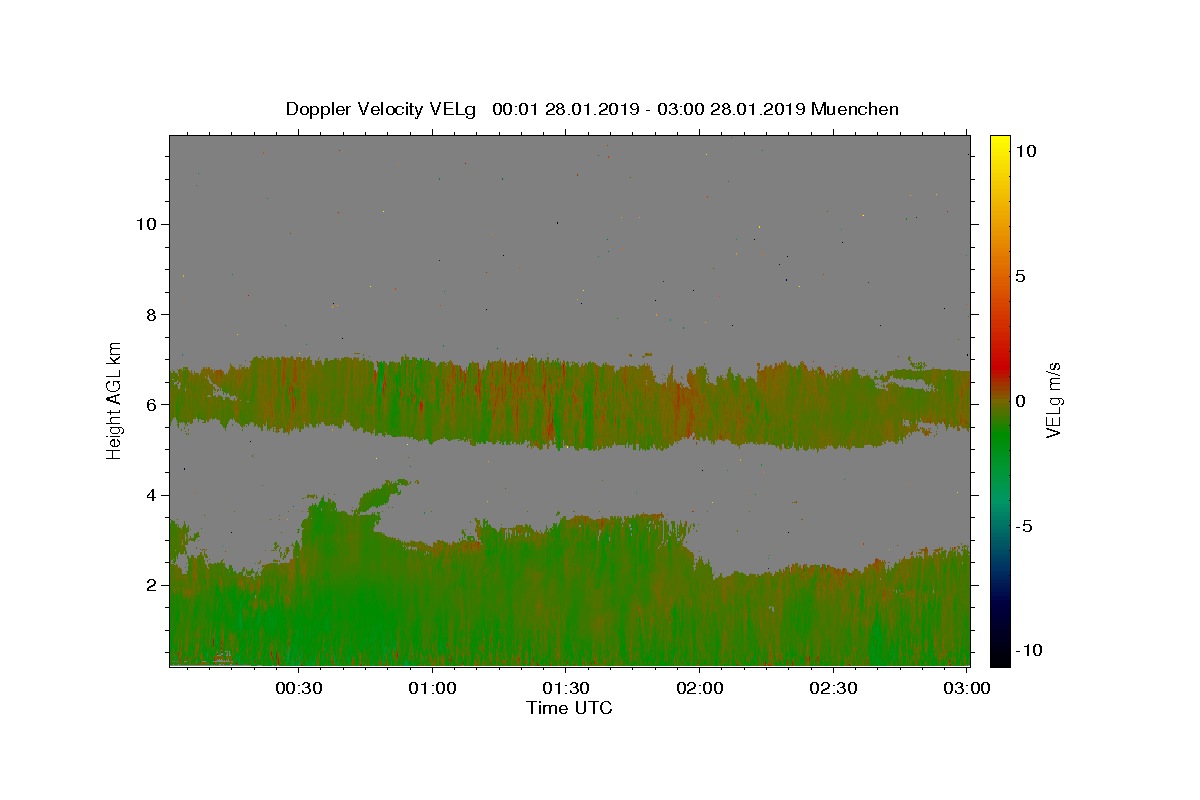
Task: Click the '02:30' time tick label
Action: pyautogui.click(x=833, y=688)
